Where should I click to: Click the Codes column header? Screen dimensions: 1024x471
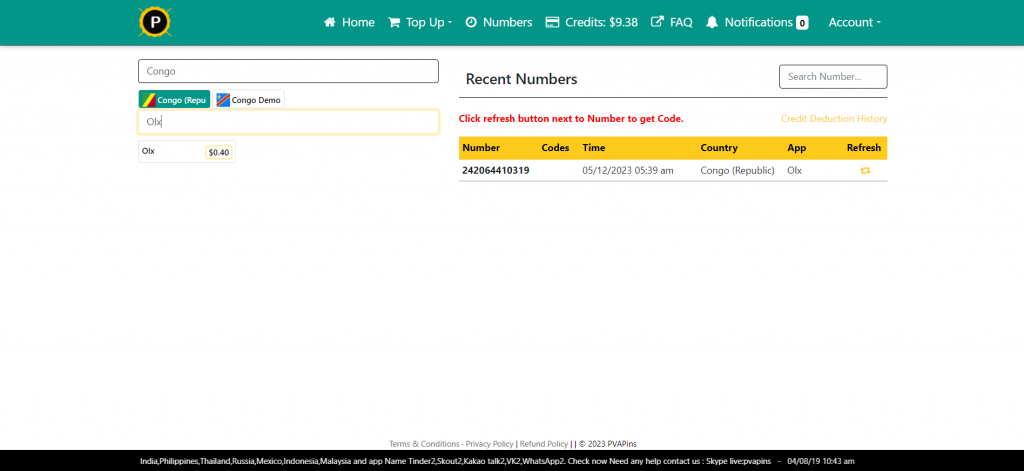click(x=556, y=148)
